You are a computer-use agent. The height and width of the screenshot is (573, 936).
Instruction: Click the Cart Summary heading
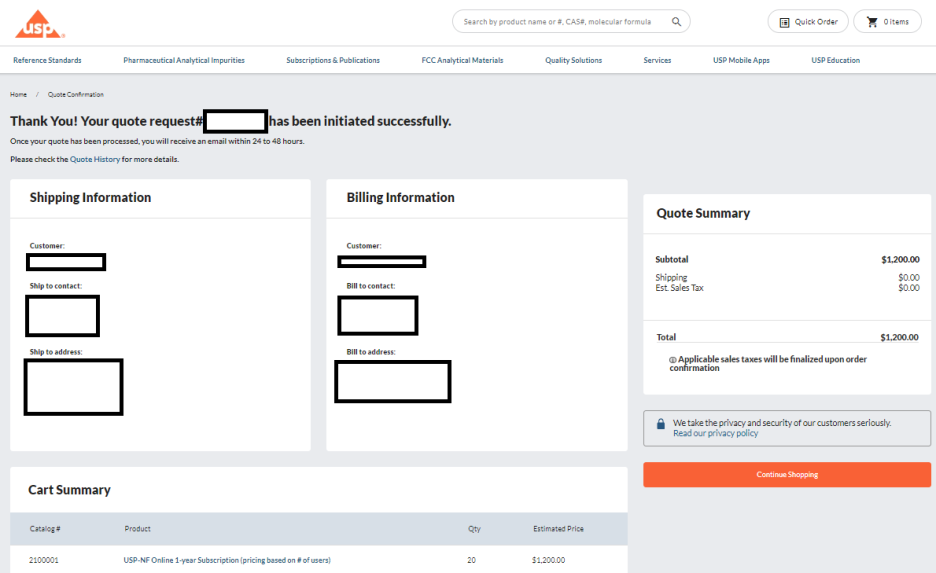[x=69, y=490]
